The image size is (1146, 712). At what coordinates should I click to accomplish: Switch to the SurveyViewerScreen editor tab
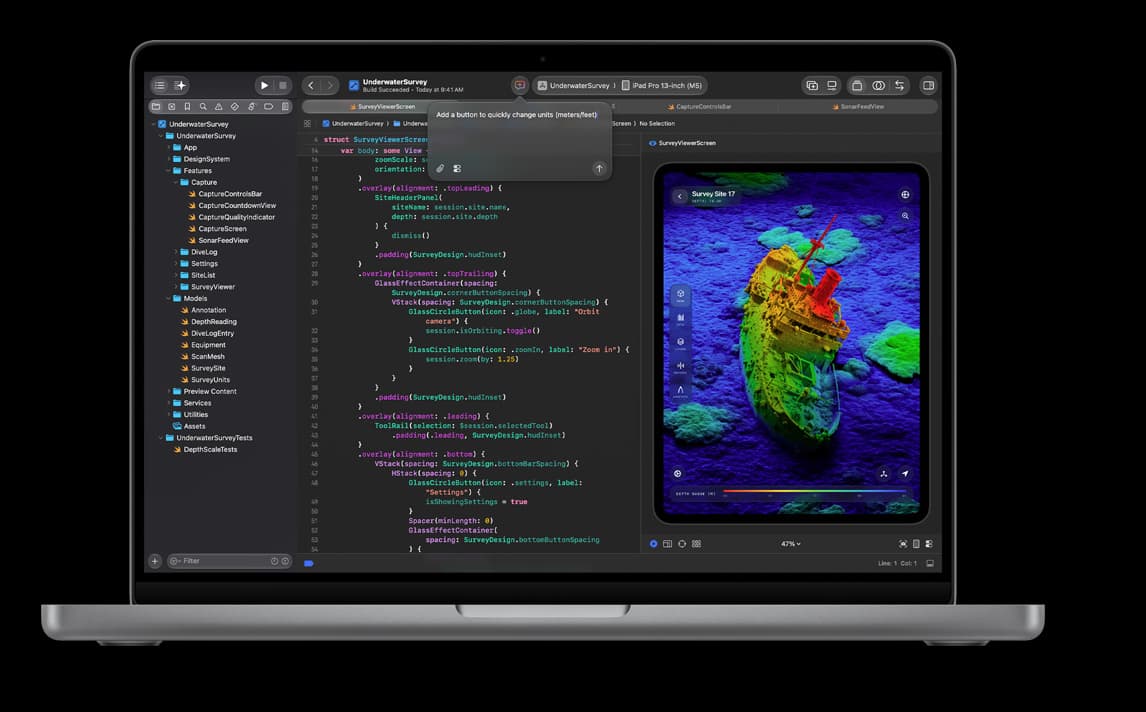coord(382,107)
